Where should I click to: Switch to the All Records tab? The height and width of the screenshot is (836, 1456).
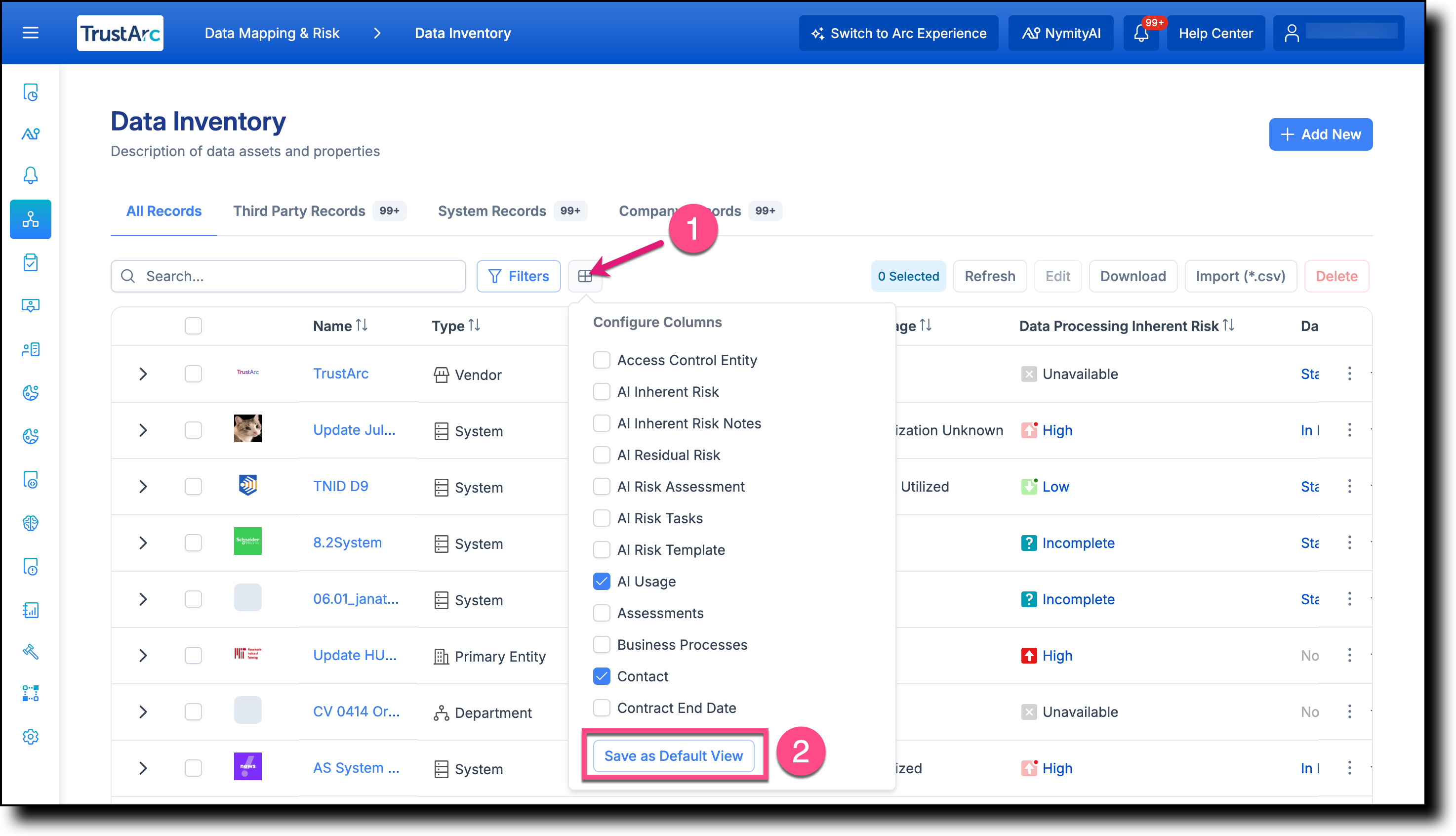tap(163, 210)
